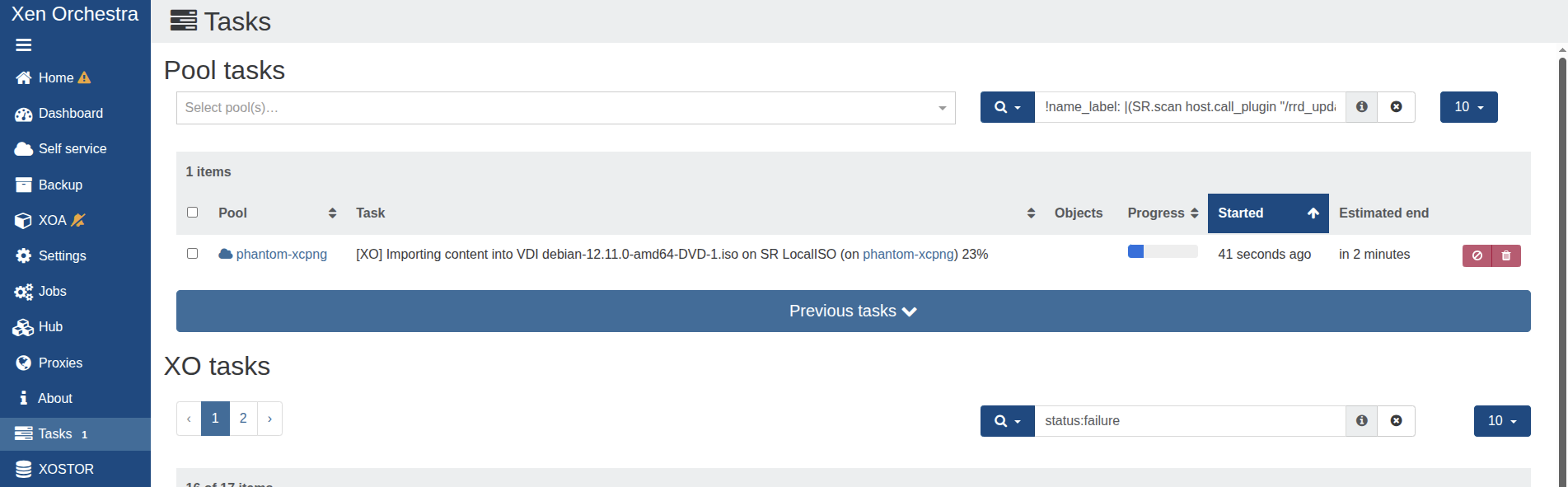Destroy the importing task with trash icon

1506,255
